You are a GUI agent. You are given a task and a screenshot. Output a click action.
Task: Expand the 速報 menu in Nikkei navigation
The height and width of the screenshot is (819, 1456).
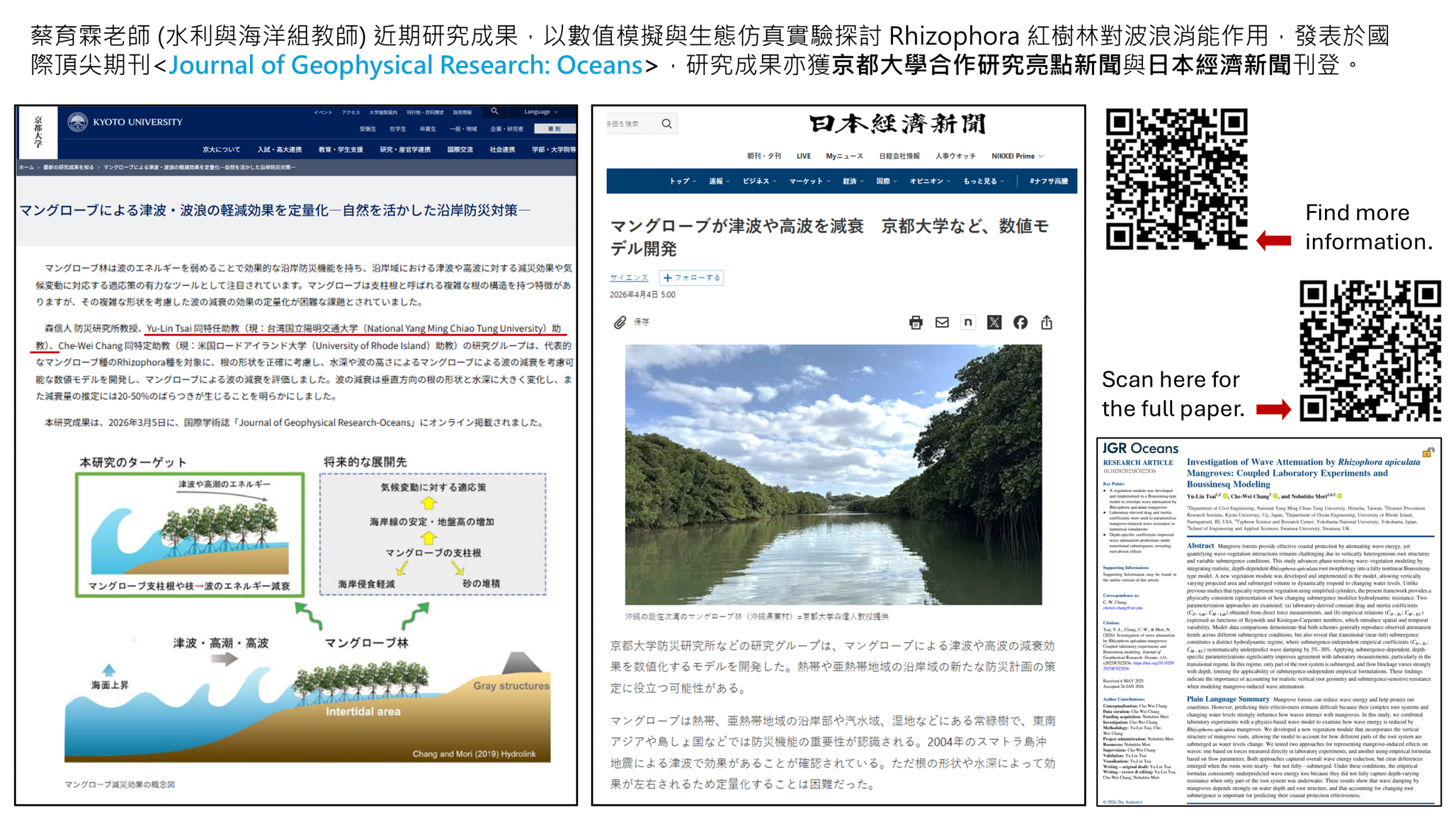click(719, 181)
